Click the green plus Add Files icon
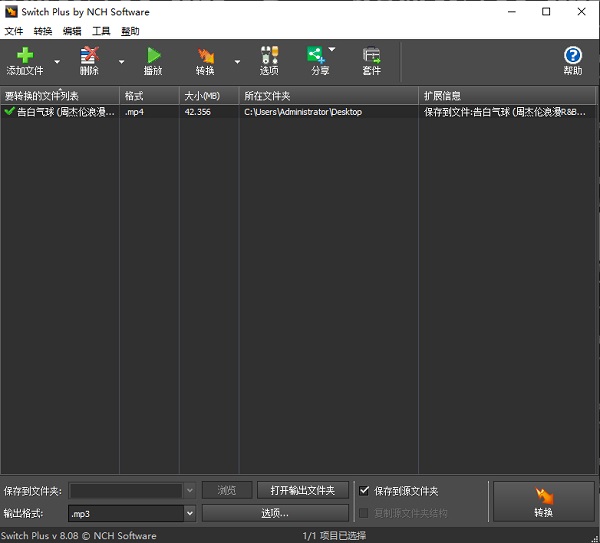 [25, 55]
